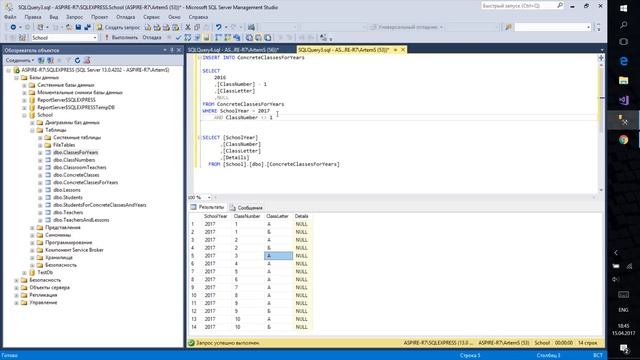
Task: Switch to the Сообщения messages tab
Action: (x=246, y=208)
